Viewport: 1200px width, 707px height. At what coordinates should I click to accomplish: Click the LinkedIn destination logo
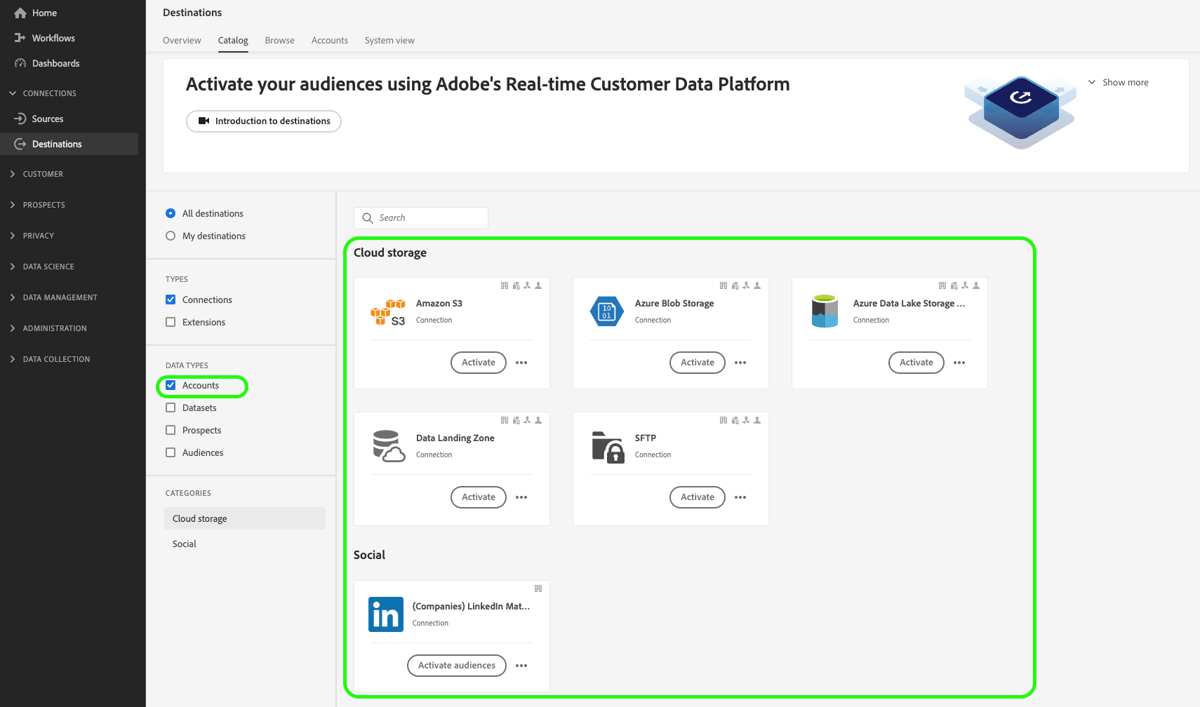[x=386, y=614]
